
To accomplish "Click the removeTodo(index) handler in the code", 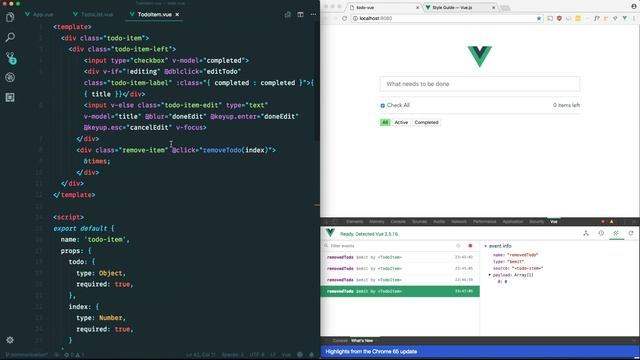I will (x=236, y=150).
